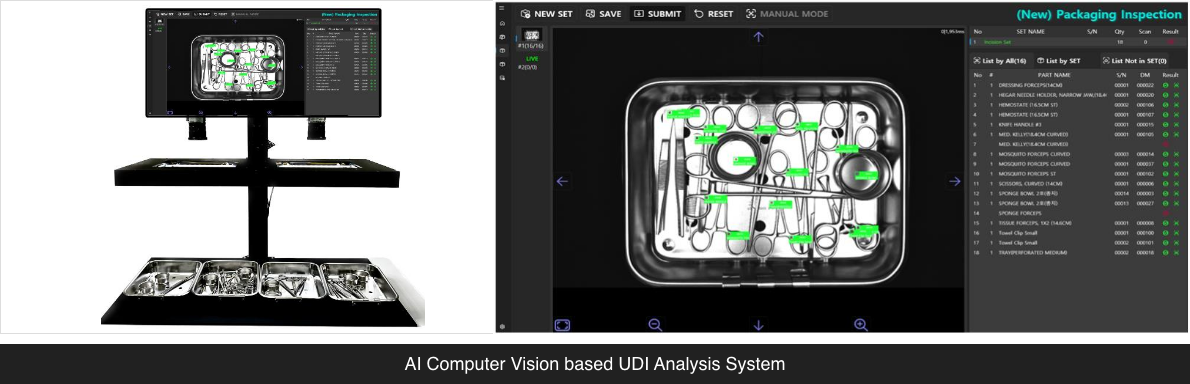Fit tray image to screen icon

[x=562, y=325]
